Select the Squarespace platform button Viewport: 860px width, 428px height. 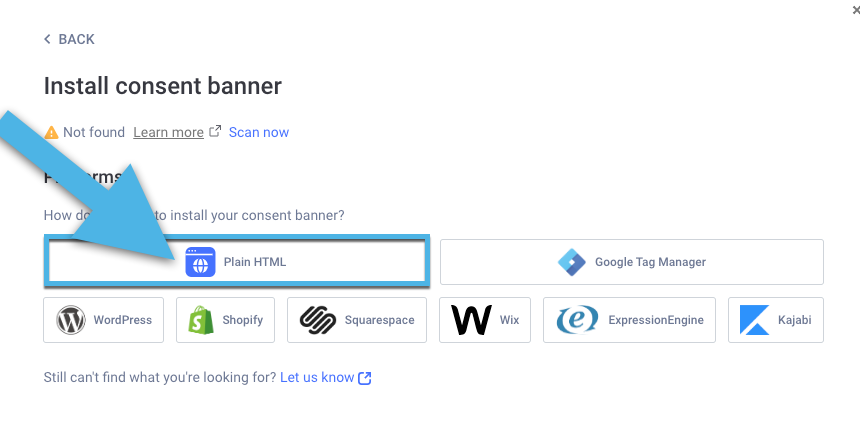pos(357,320)
